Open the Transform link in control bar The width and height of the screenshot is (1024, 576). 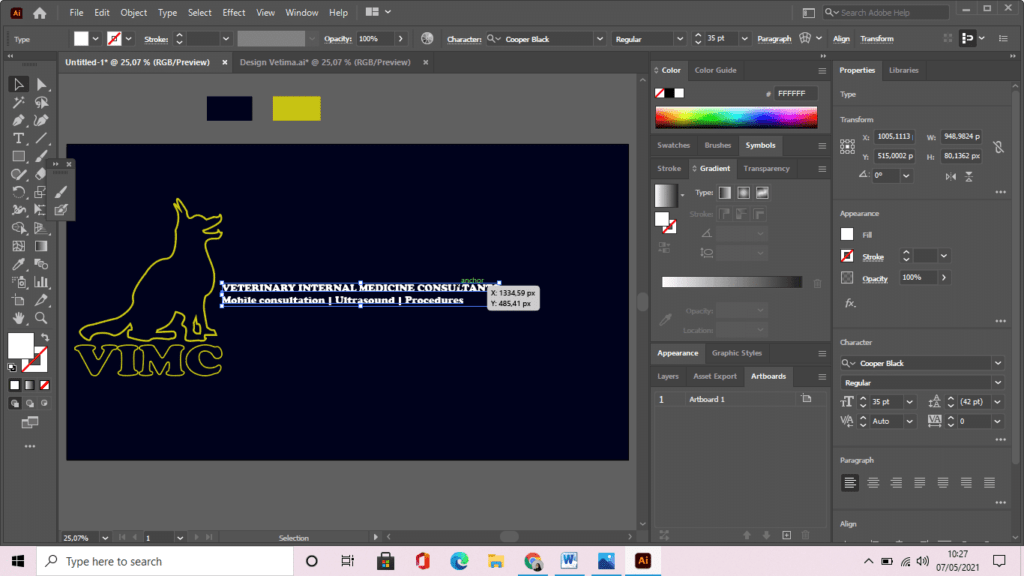[x=876, y=39]
